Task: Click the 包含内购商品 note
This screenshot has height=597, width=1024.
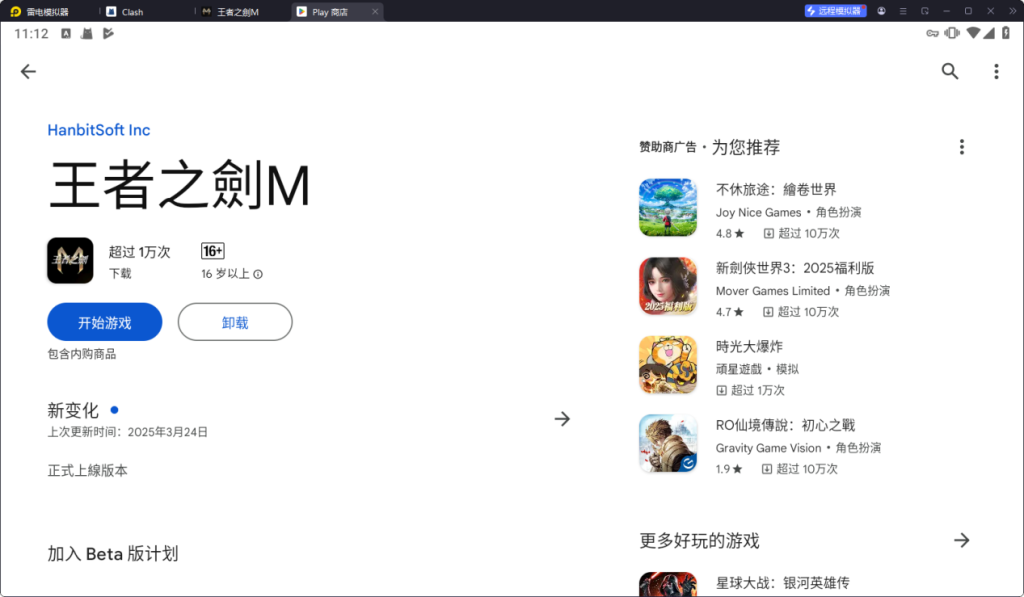Action: click(82, 354)
